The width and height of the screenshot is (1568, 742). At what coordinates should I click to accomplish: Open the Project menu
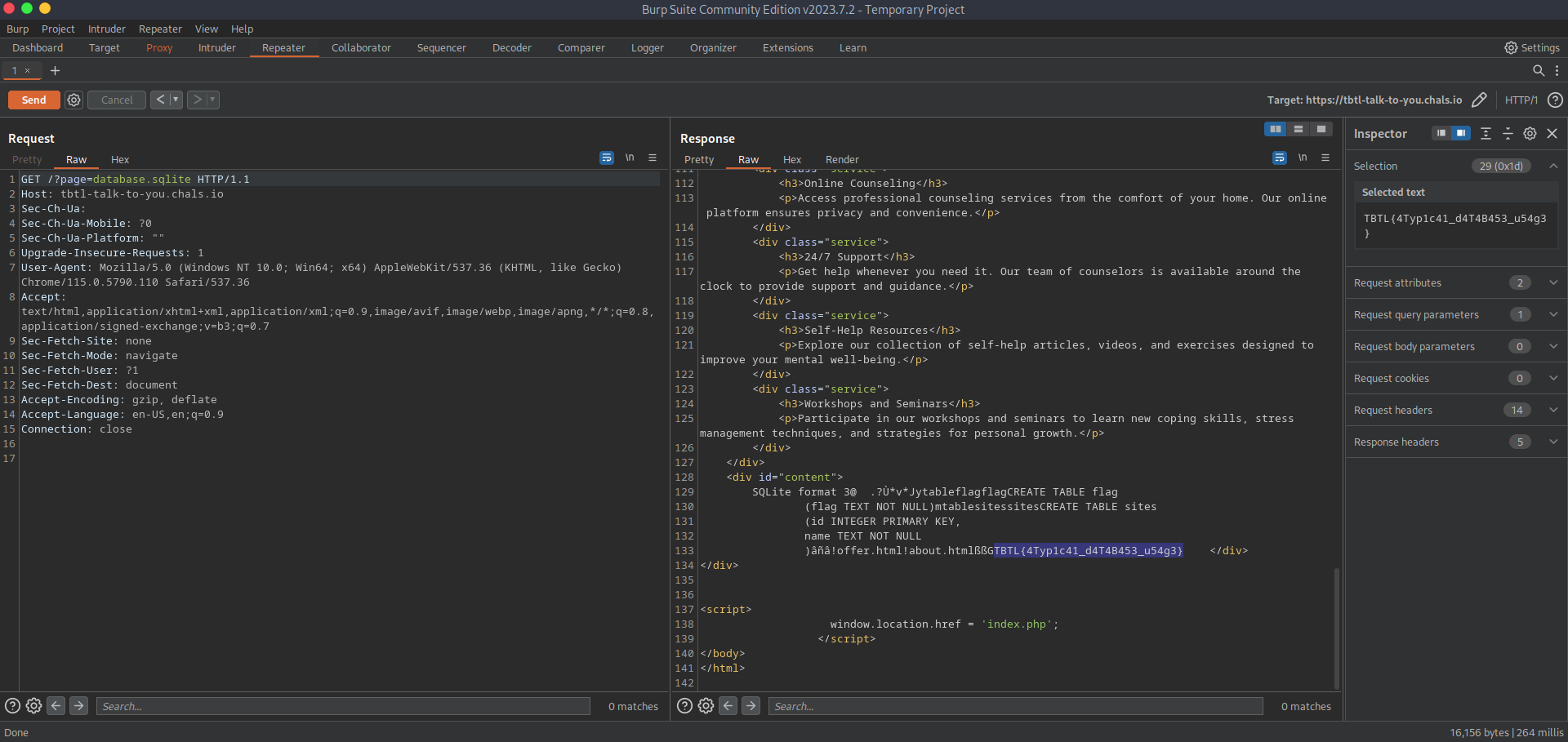tap(58, 29)
